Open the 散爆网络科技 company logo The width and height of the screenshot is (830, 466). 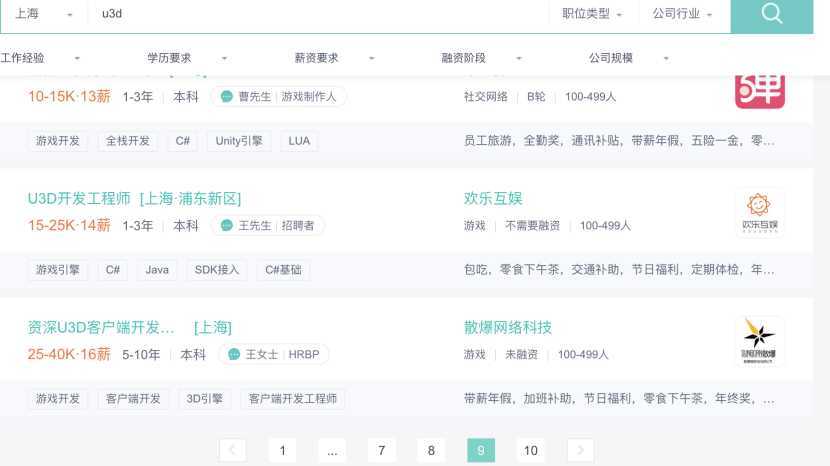tap(760, 341)
